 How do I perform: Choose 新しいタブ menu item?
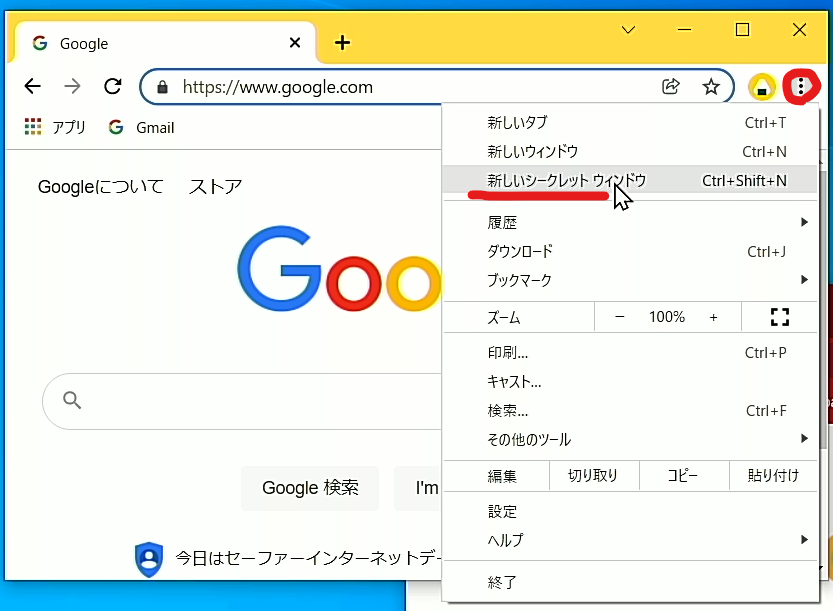tap(630, 123)
